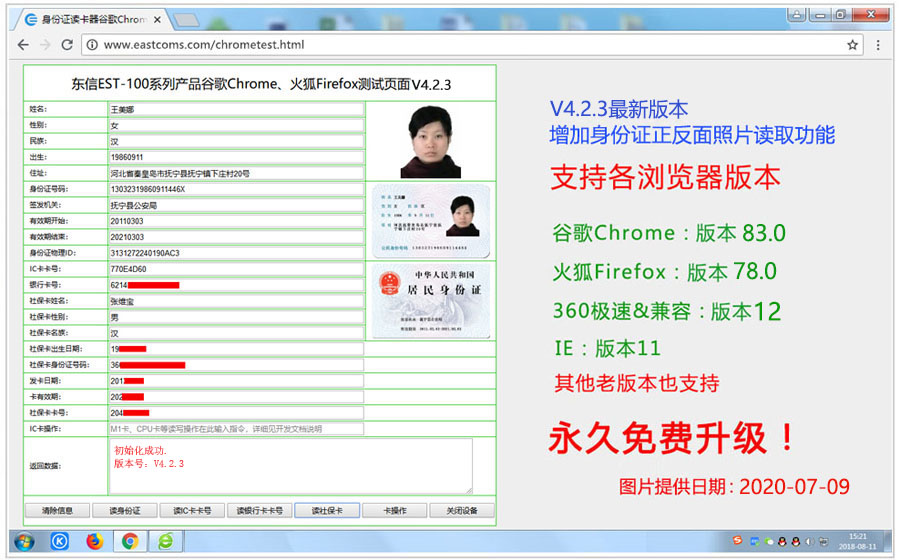Click the text IE：版本11
900x560 pixels.
[608, 348]
